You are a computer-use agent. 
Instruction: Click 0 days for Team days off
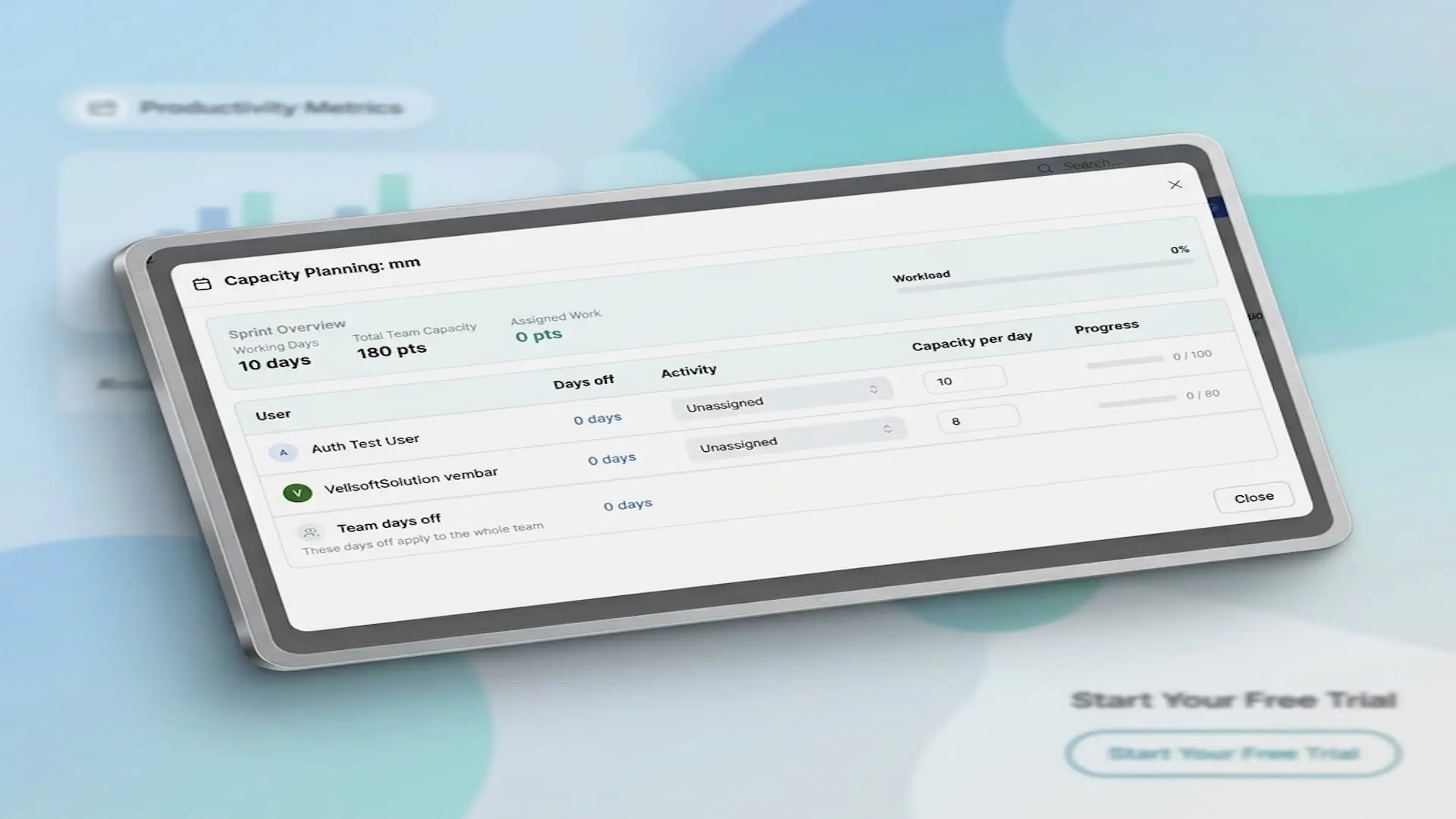click(x=628, y=505)
